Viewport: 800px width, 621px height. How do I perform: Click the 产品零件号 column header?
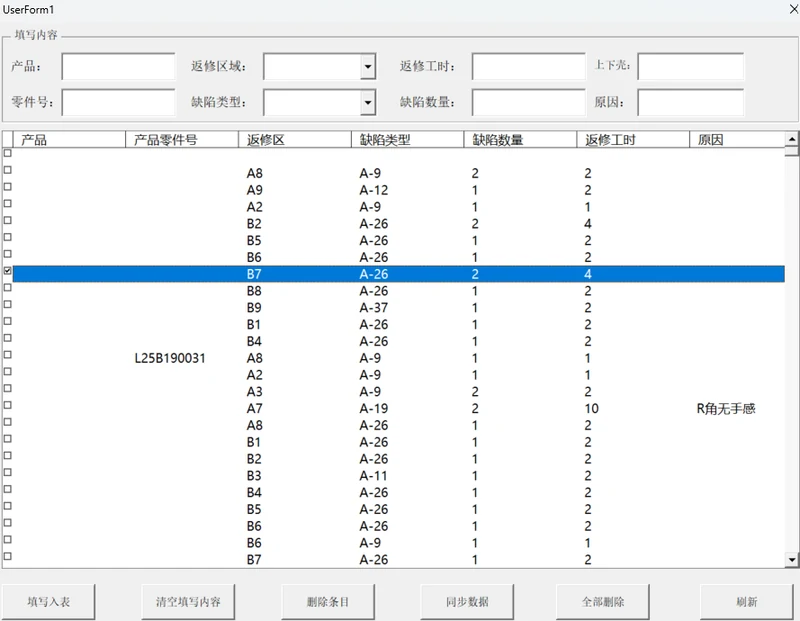pyautogui.click(x=182, y=140)
